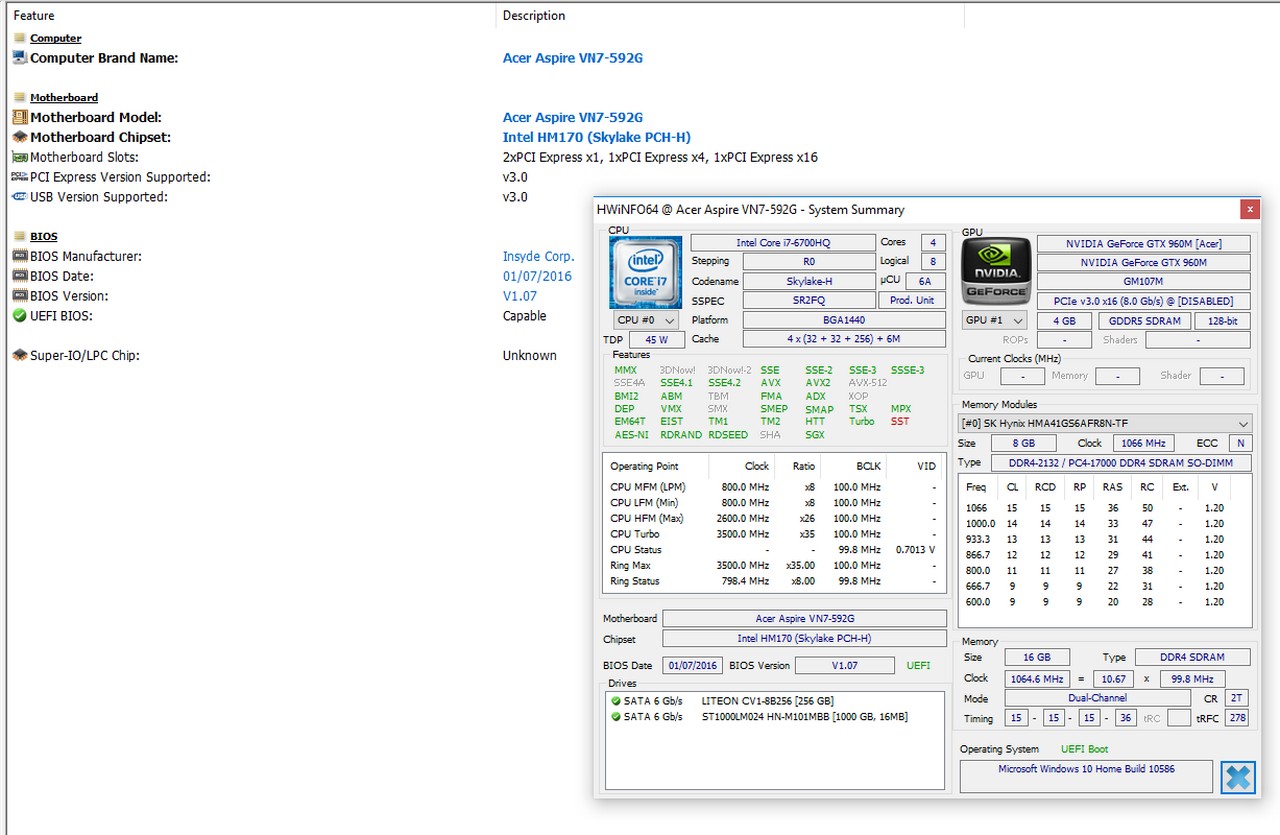Click the green check icon beside UEFI BIOS
1280x835 pixels.
[20, 316]
